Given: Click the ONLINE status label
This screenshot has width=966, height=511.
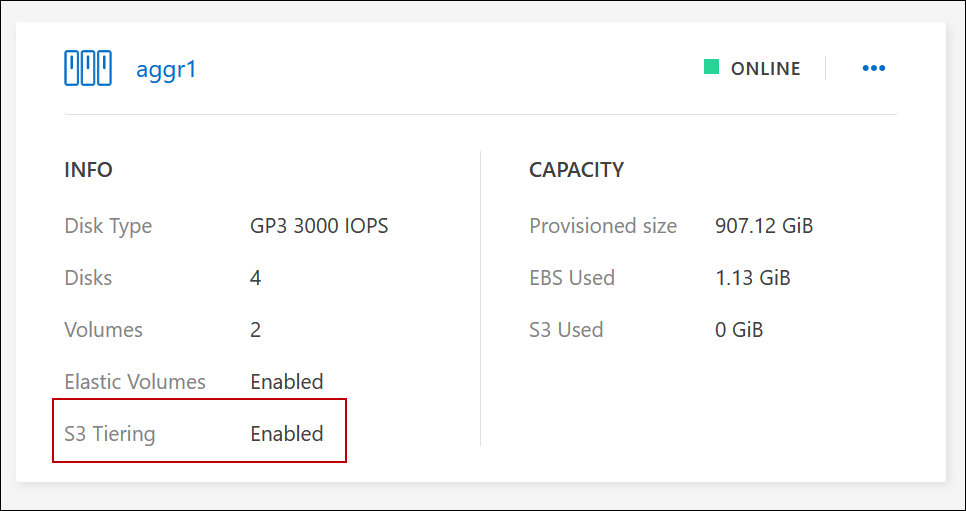Looking at the screenshot, I should [765, 69].
